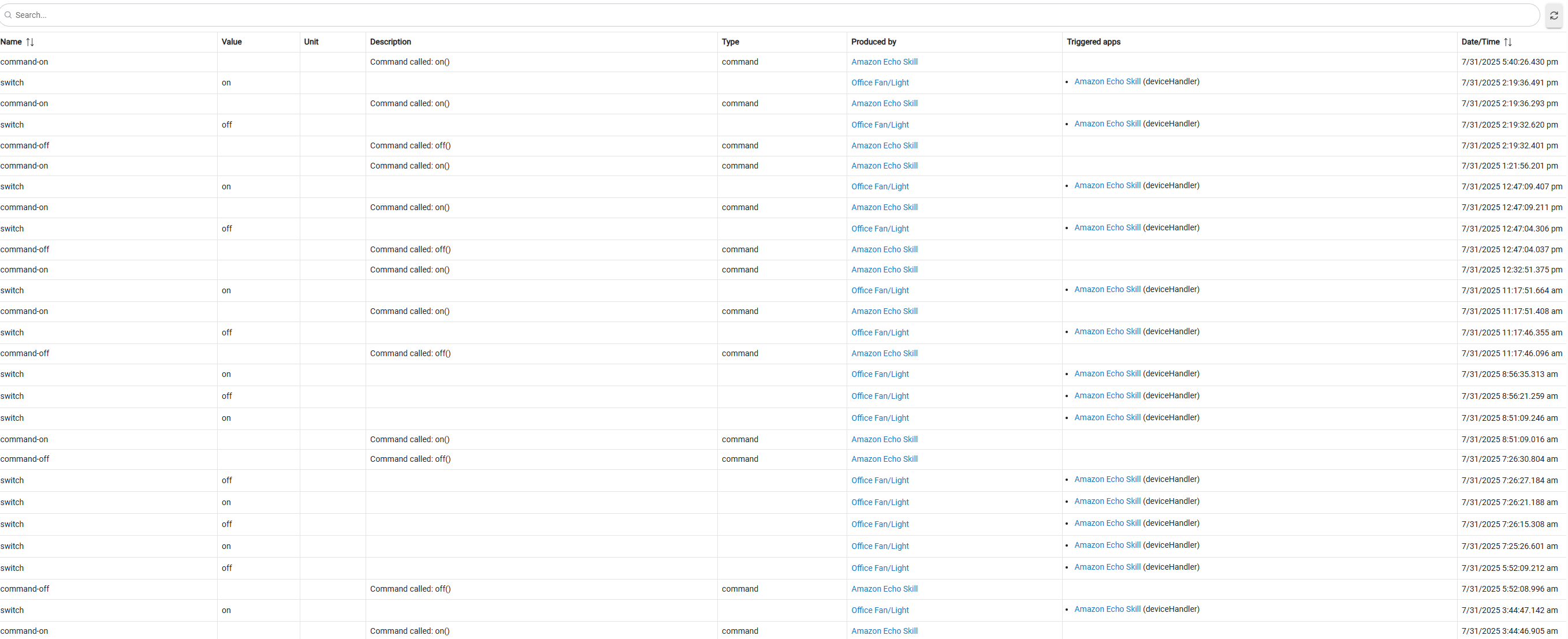Click the Unit column header
This screenshot has height=639, width=1568.
pyautogui.click(x=311, y=42)
